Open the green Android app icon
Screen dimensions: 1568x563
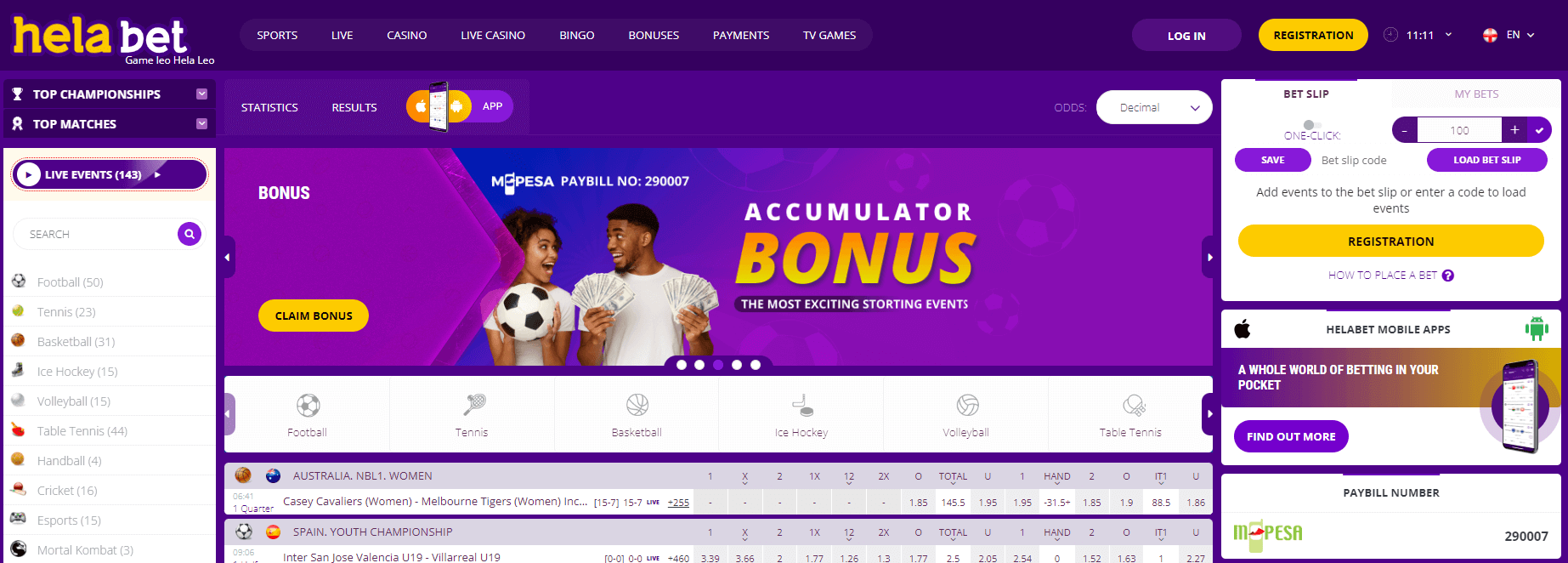pos(1537,328)
